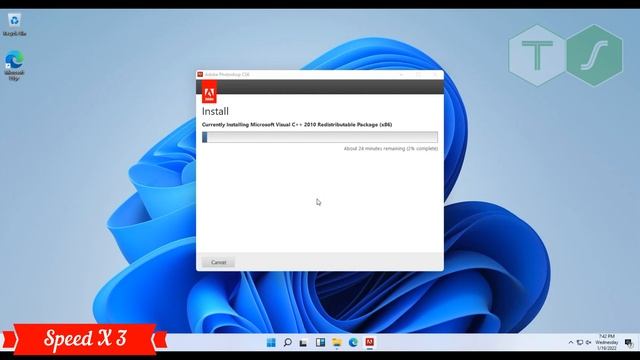The image size is (640, 360).
Task: Open the Recycle Bin desktop icon
Action: coord(14,25)
